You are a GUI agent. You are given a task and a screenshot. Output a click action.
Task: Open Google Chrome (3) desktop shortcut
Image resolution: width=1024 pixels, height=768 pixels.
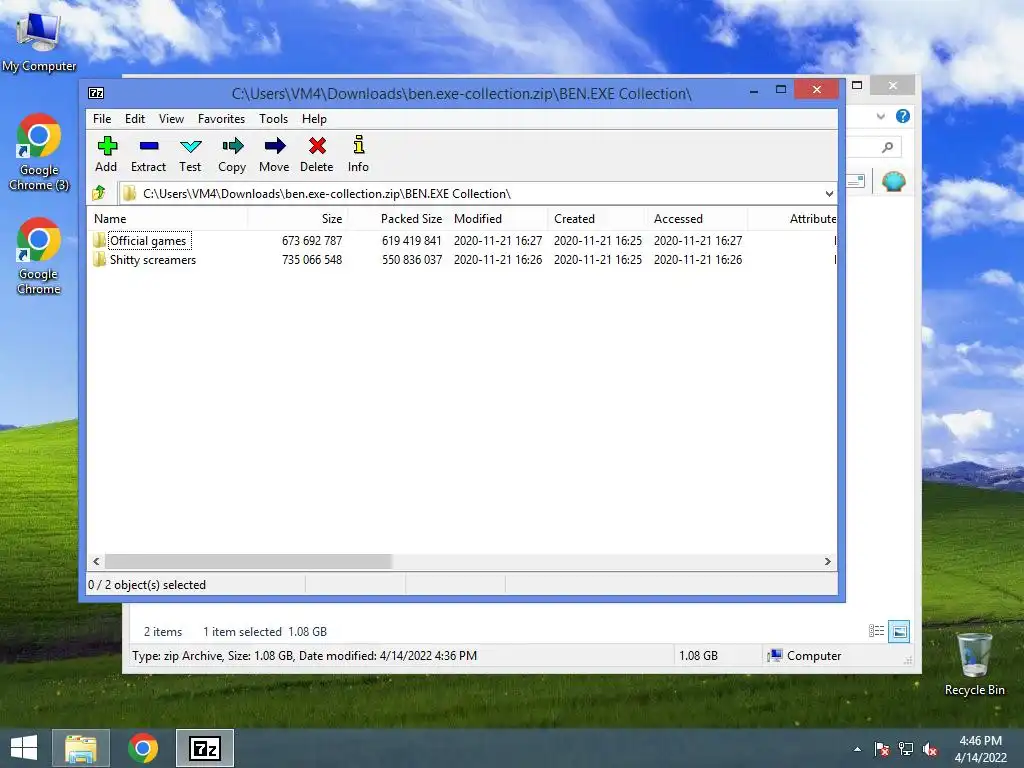[39, 152]
